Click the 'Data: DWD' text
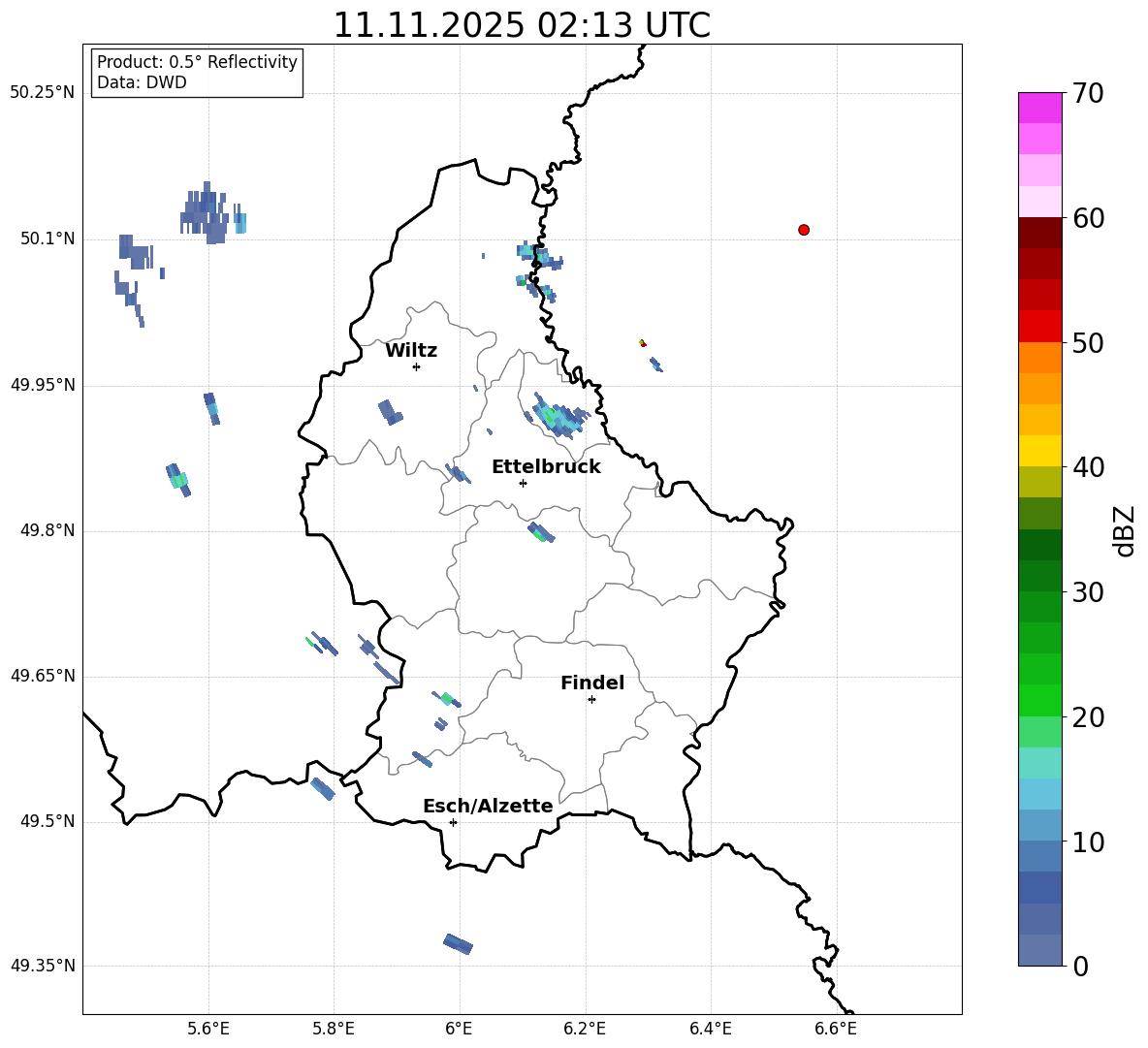Screen dimensions: 1148x1048 point(142,82)
